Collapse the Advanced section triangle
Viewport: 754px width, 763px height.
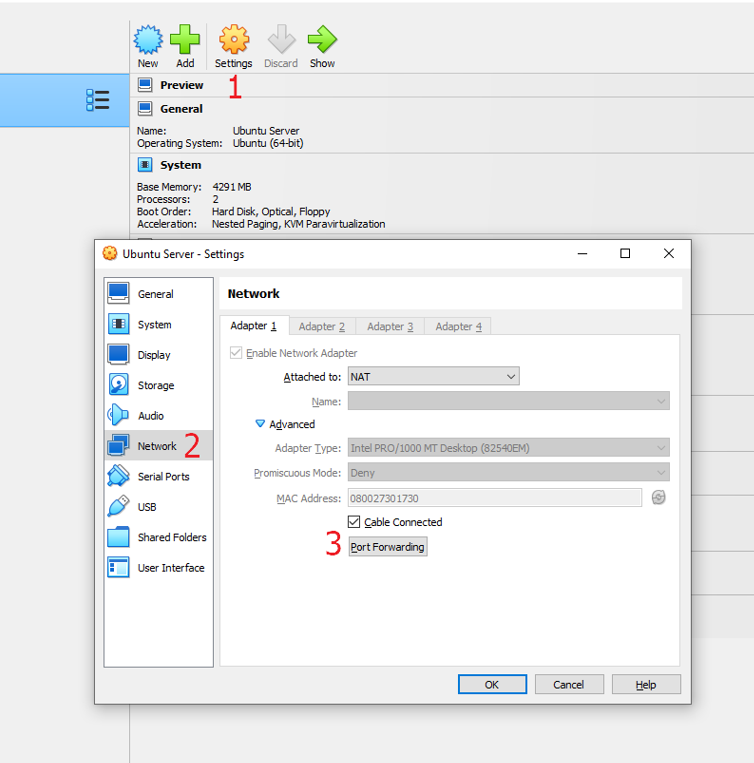(260, 424)
